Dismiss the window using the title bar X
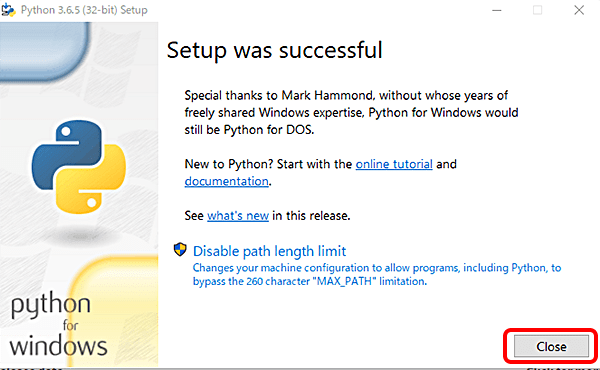This screenshot has width=600, height=370. [579, 10]
